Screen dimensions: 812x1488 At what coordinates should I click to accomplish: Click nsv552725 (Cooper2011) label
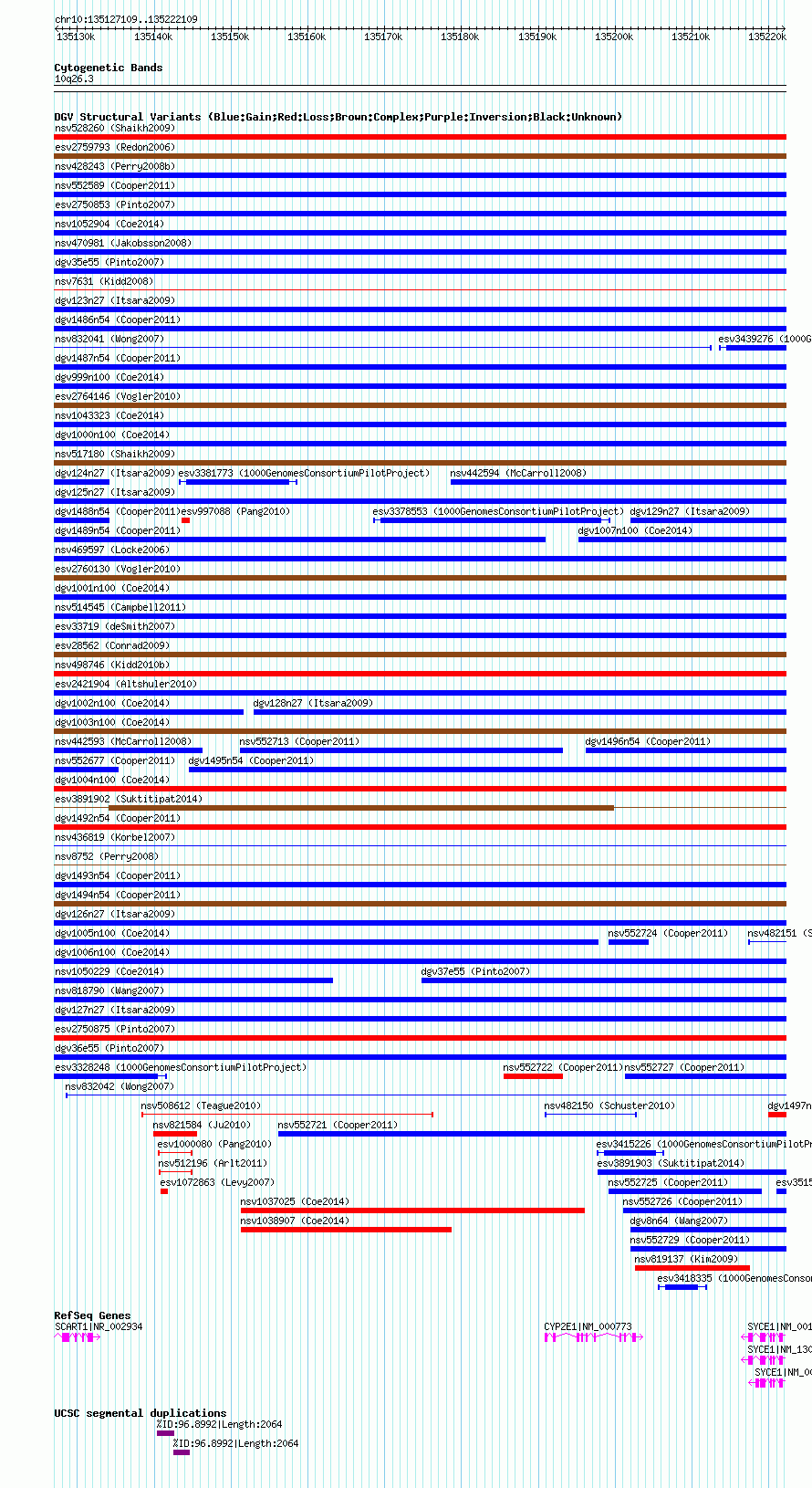tap(668, 1182)
